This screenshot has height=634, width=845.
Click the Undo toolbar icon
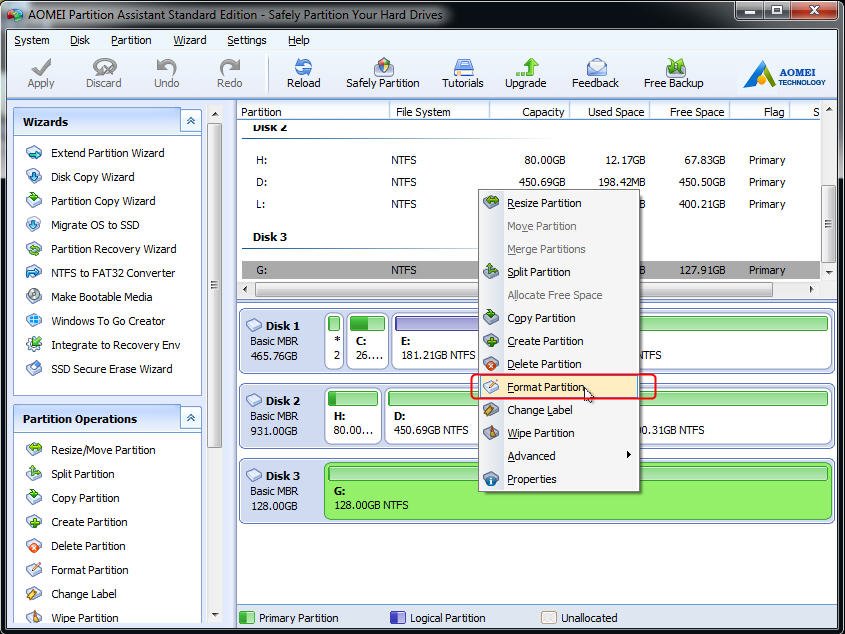(x=167, y=73)
